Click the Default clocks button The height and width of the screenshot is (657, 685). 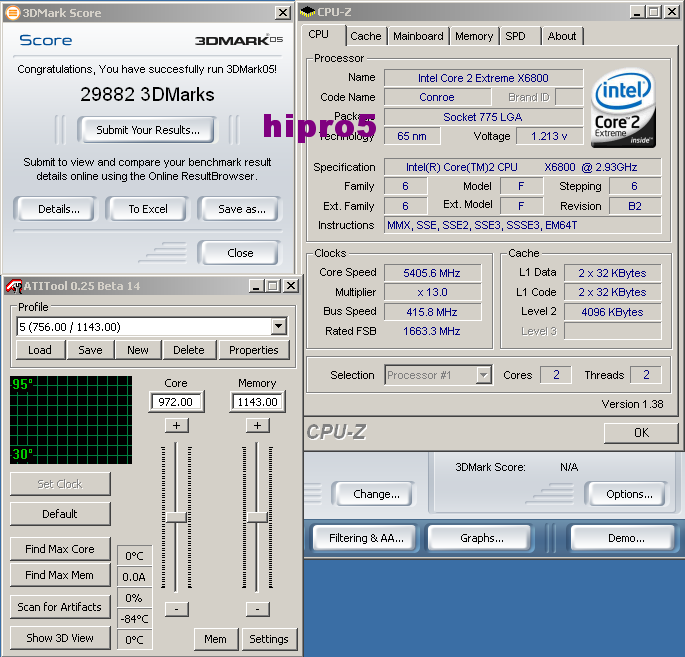click(x=60, y=514)
